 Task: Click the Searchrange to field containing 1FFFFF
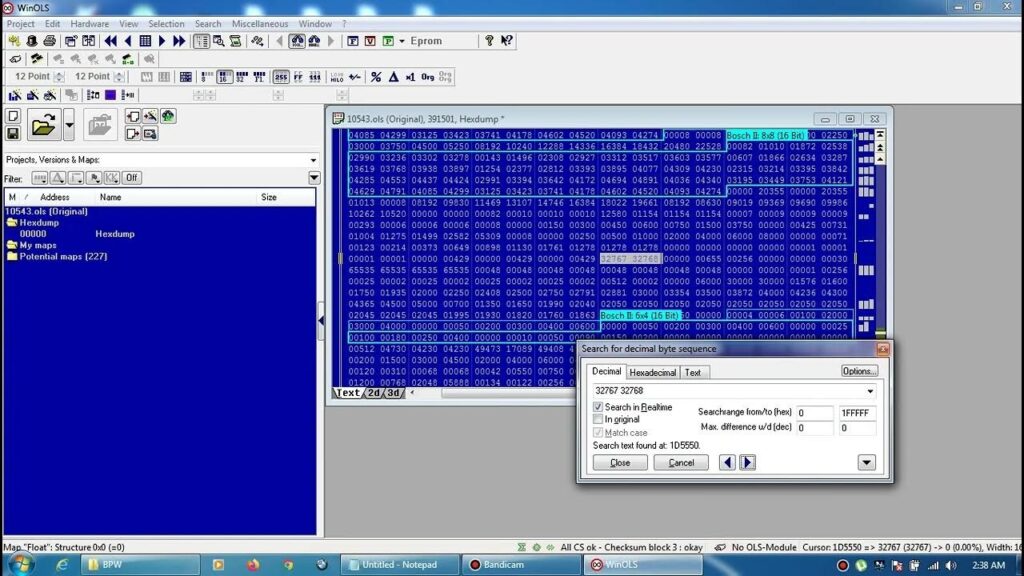tap(857, 412)
